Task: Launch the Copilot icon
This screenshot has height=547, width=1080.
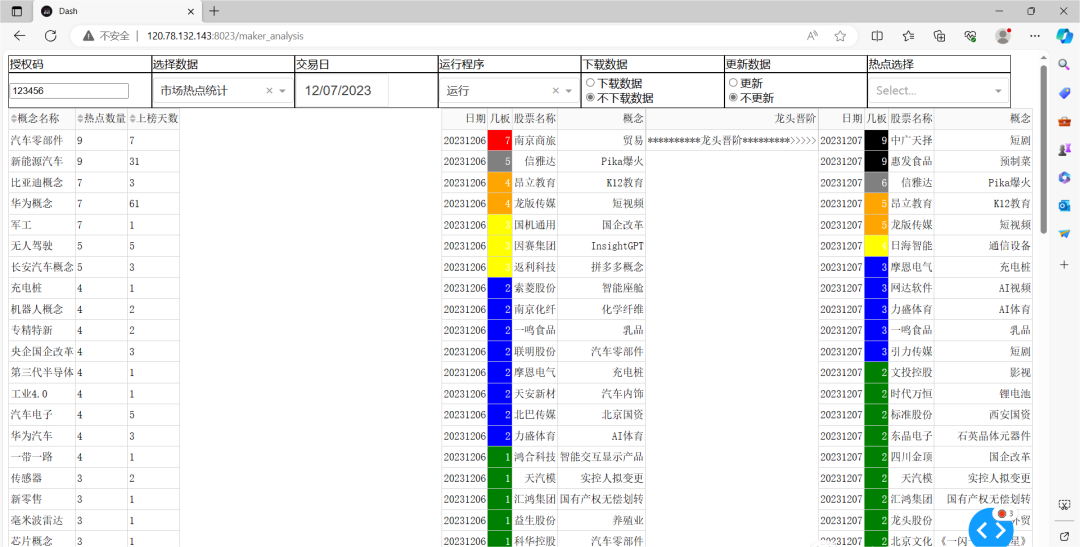Action: click(x=1064, y=36)
